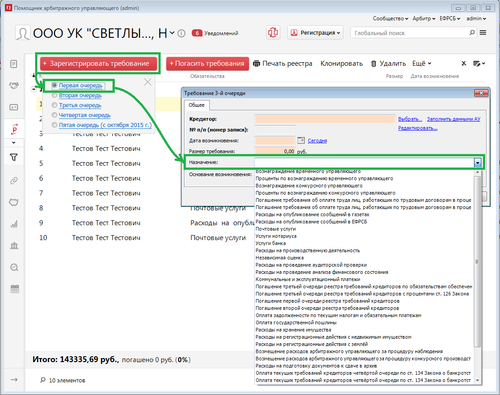The width and height of the screenshot is (500, 395).
Task: Open the magnifier analysis icon in sidebar
Action: (14, 267)
